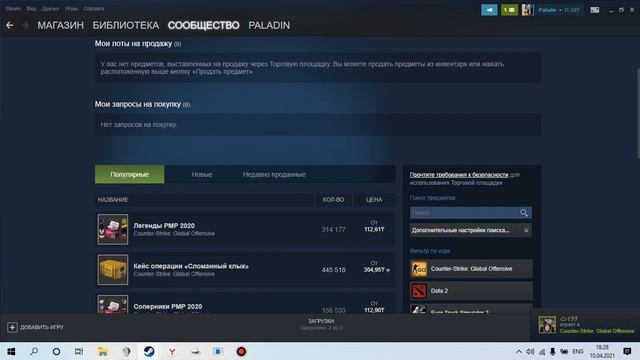Go to PALADIN profile section
The width and height of the screenshot is (640, 360).
pyautogui.click(x=269, y=25)
